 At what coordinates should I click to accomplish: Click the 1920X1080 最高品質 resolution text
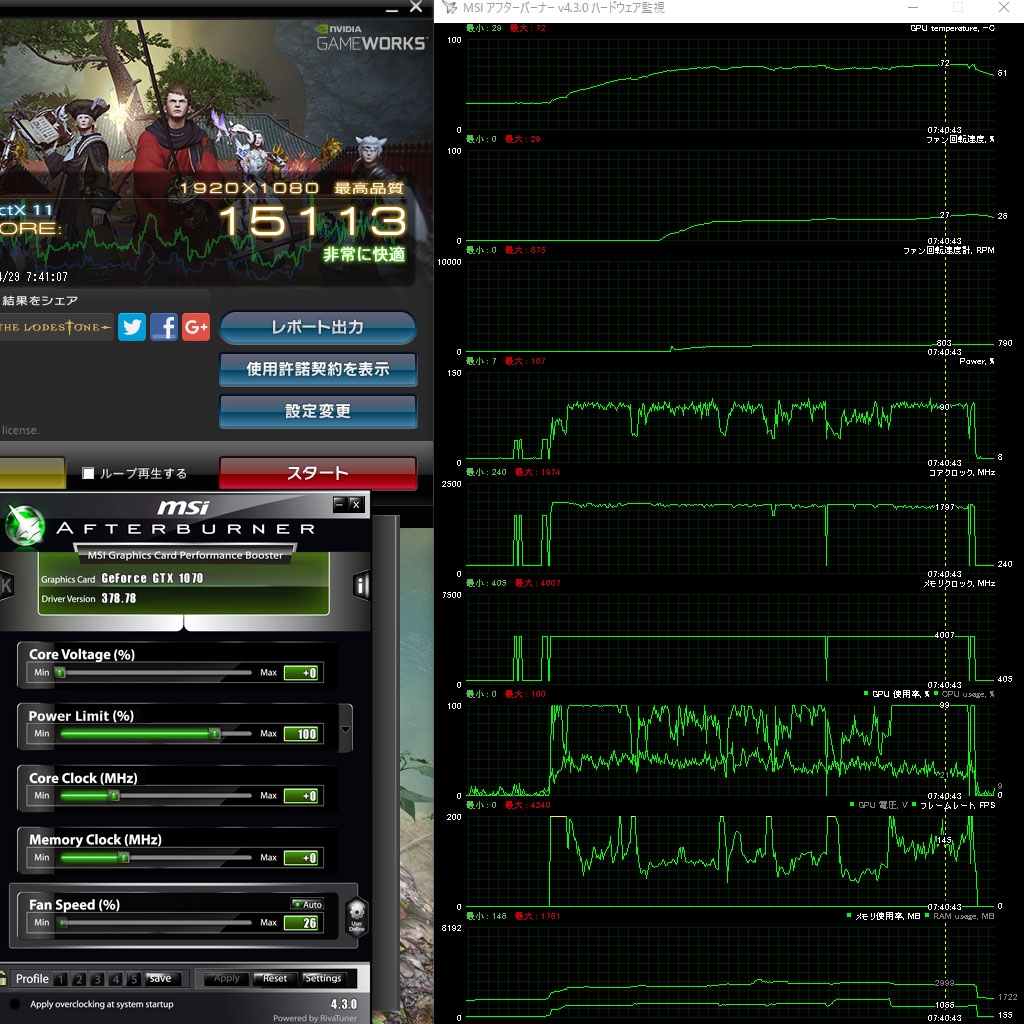(292, 188)
